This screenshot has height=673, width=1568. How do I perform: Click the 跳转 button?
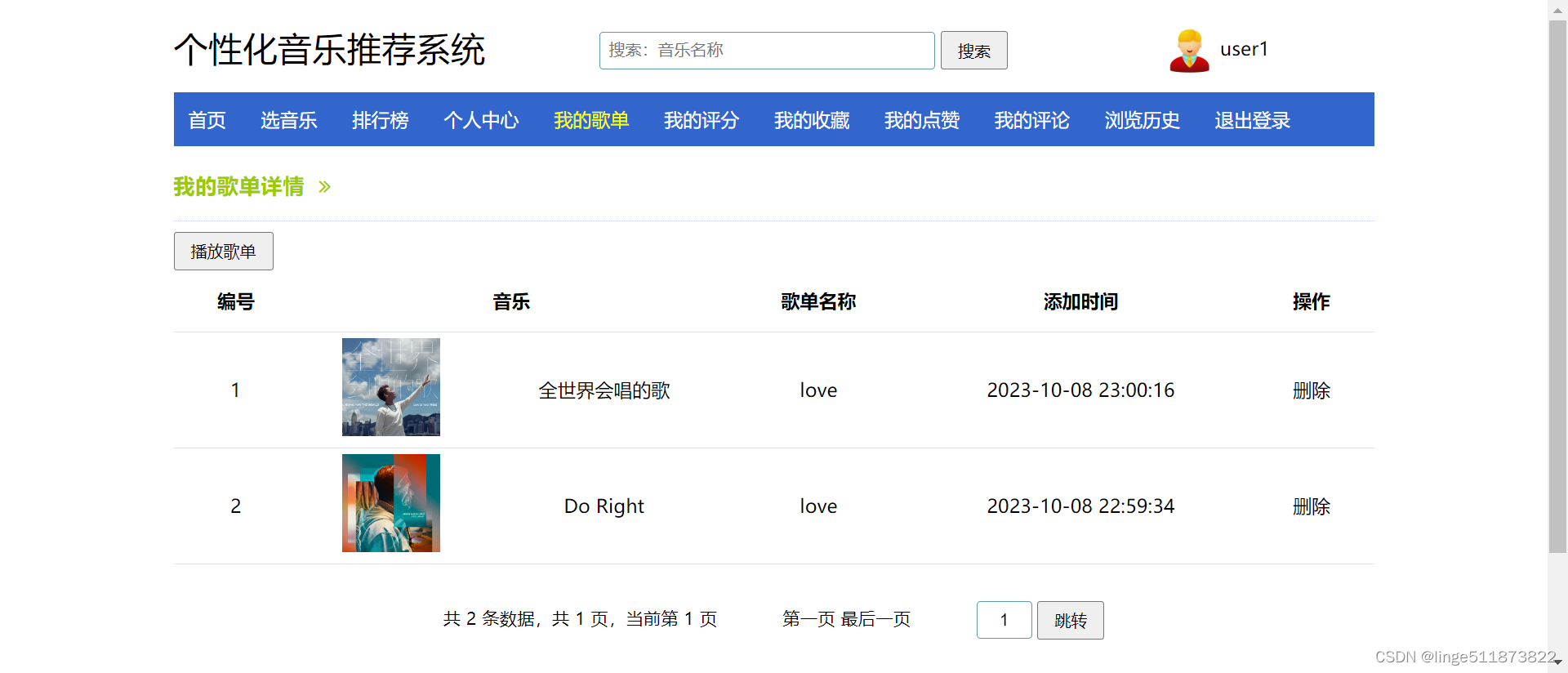tap(1071, 620)
